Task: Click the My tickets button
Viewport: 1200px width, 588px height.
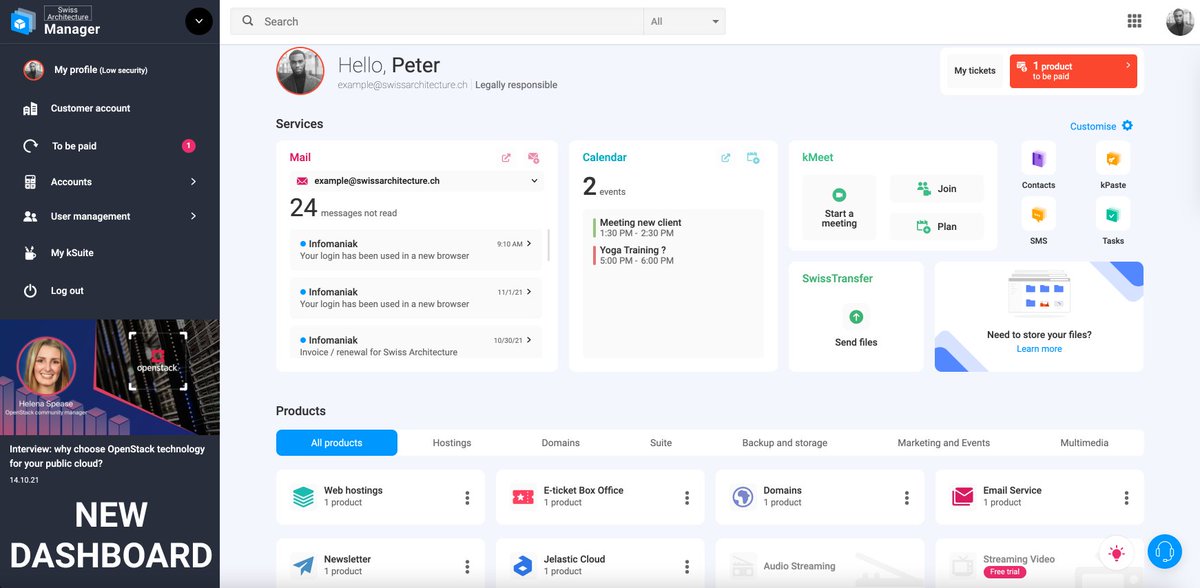Action: click(x=975, y=71)
